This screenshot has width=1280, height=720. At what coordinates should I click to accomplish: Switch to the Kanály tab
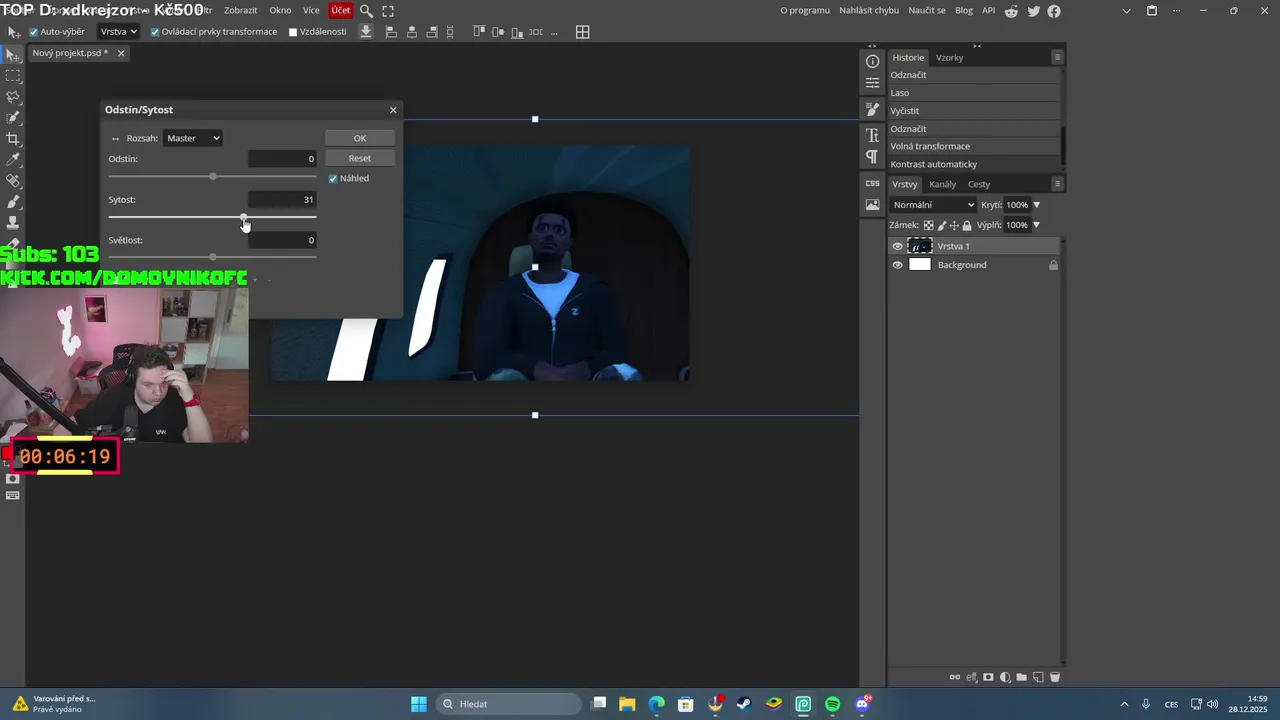pos(943,184)
